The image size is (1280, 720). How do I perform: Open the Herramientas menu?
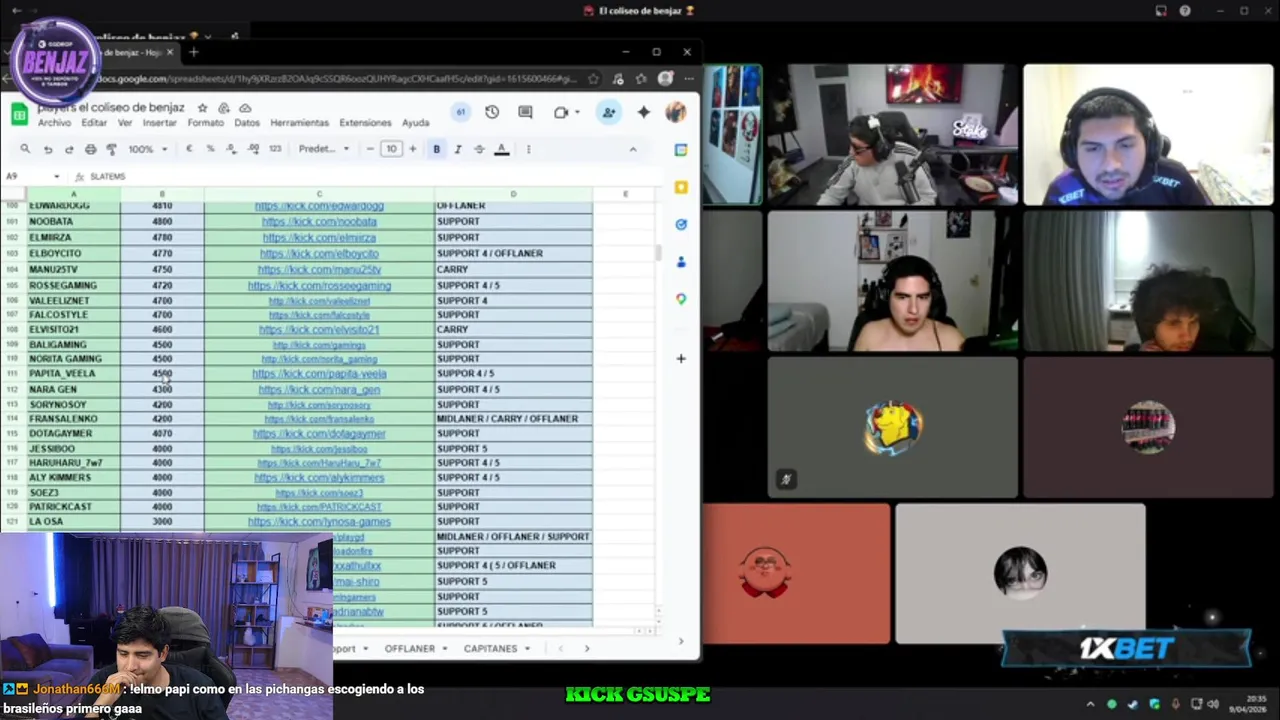[299, 123]
